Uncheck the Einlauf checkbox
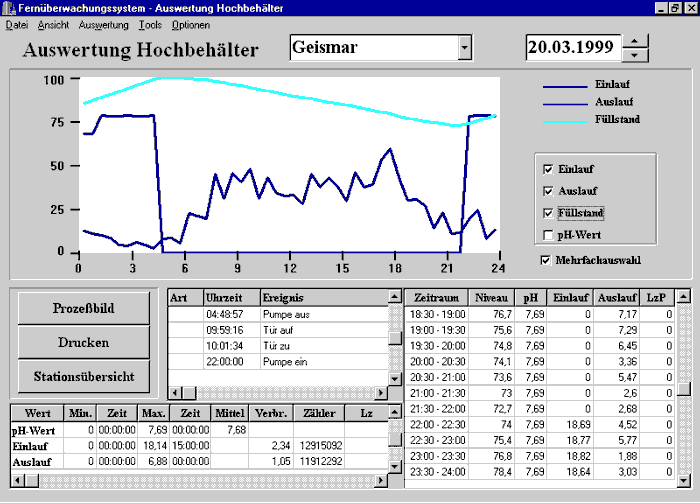The width and height of the screenshot is (700, 504). tap(547, 169)
